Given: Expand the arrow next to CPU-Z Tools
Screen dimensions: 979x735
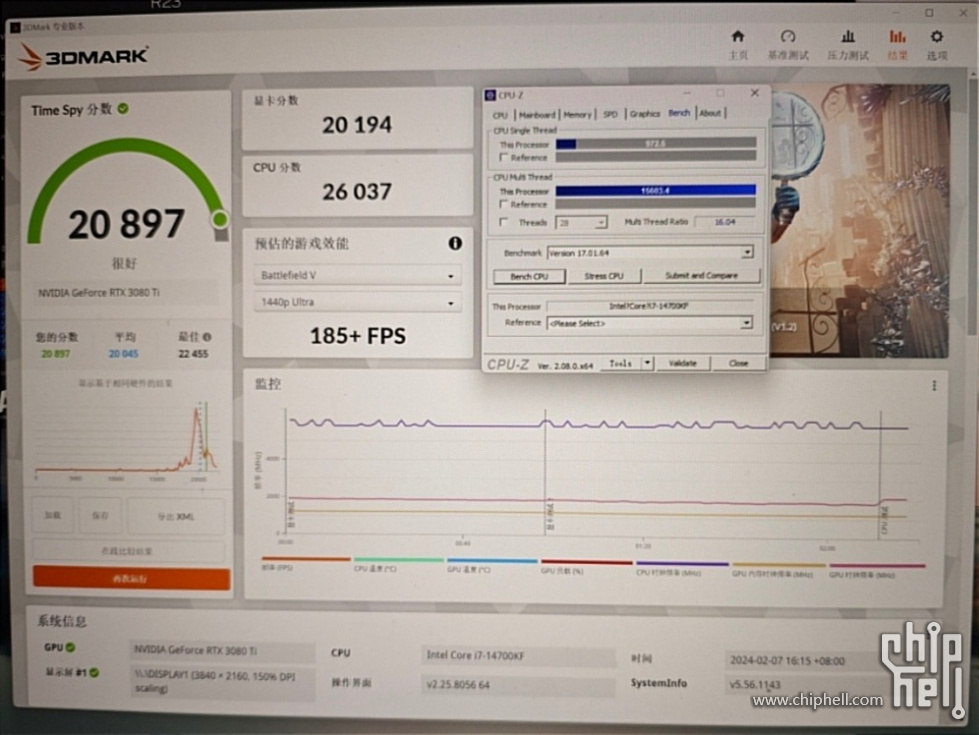Looking at the screenshot, I should point(647,363).
